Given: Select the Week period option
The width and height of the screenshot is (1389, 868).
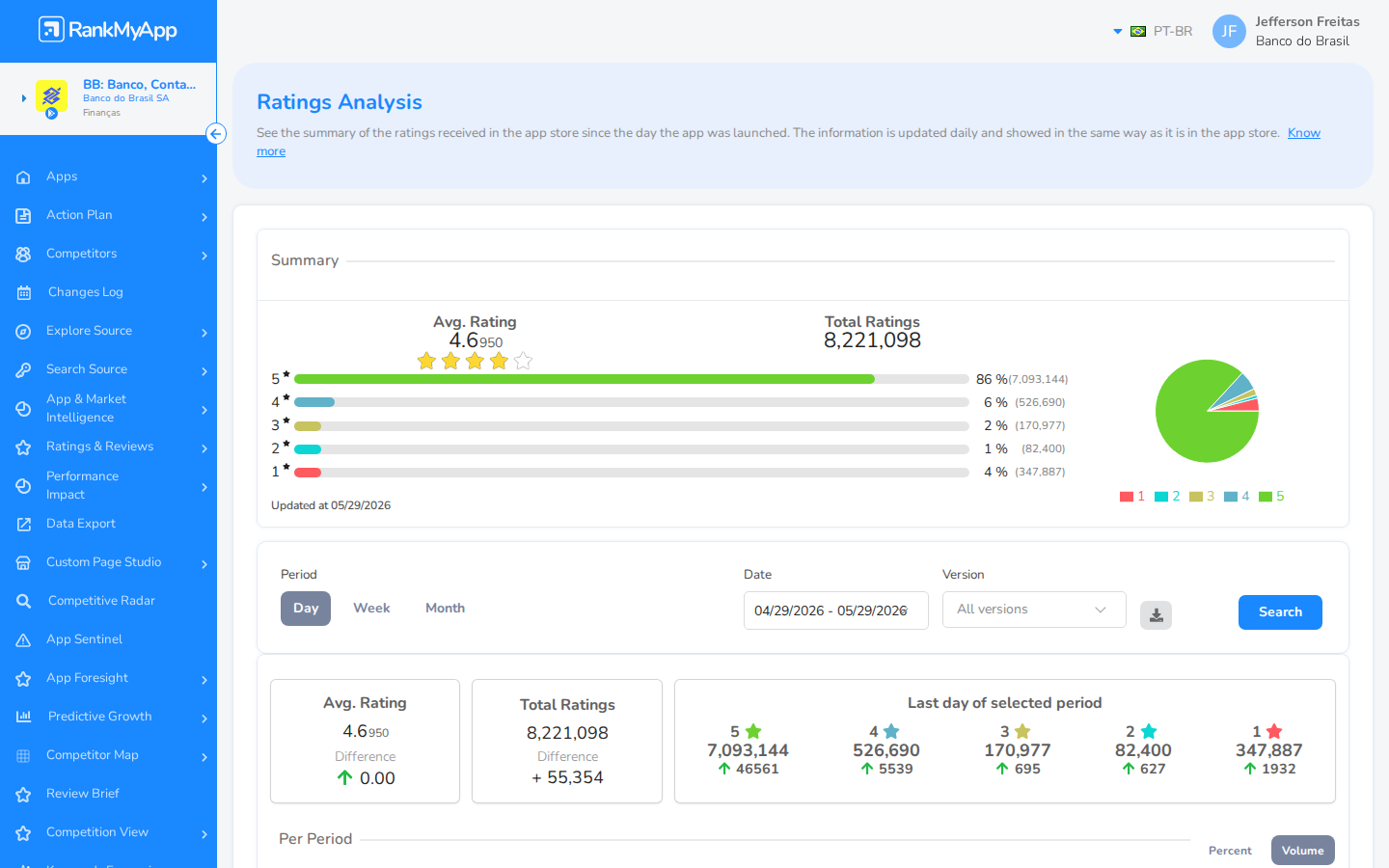Looking at the screenshot, I should pos(371,609).
